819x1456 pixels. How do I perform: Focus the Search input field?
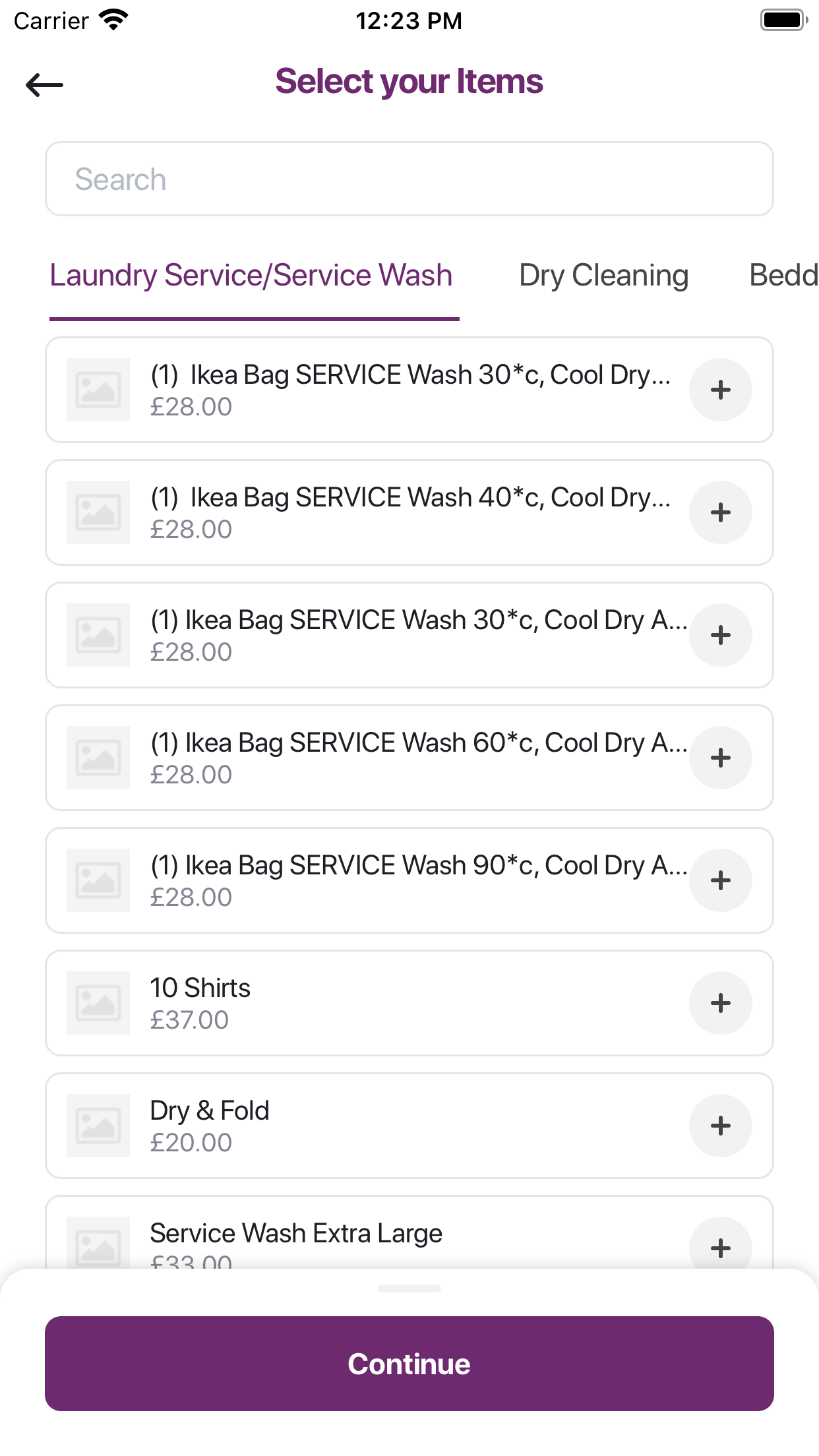pyautogui.click(x=409, y=179)
